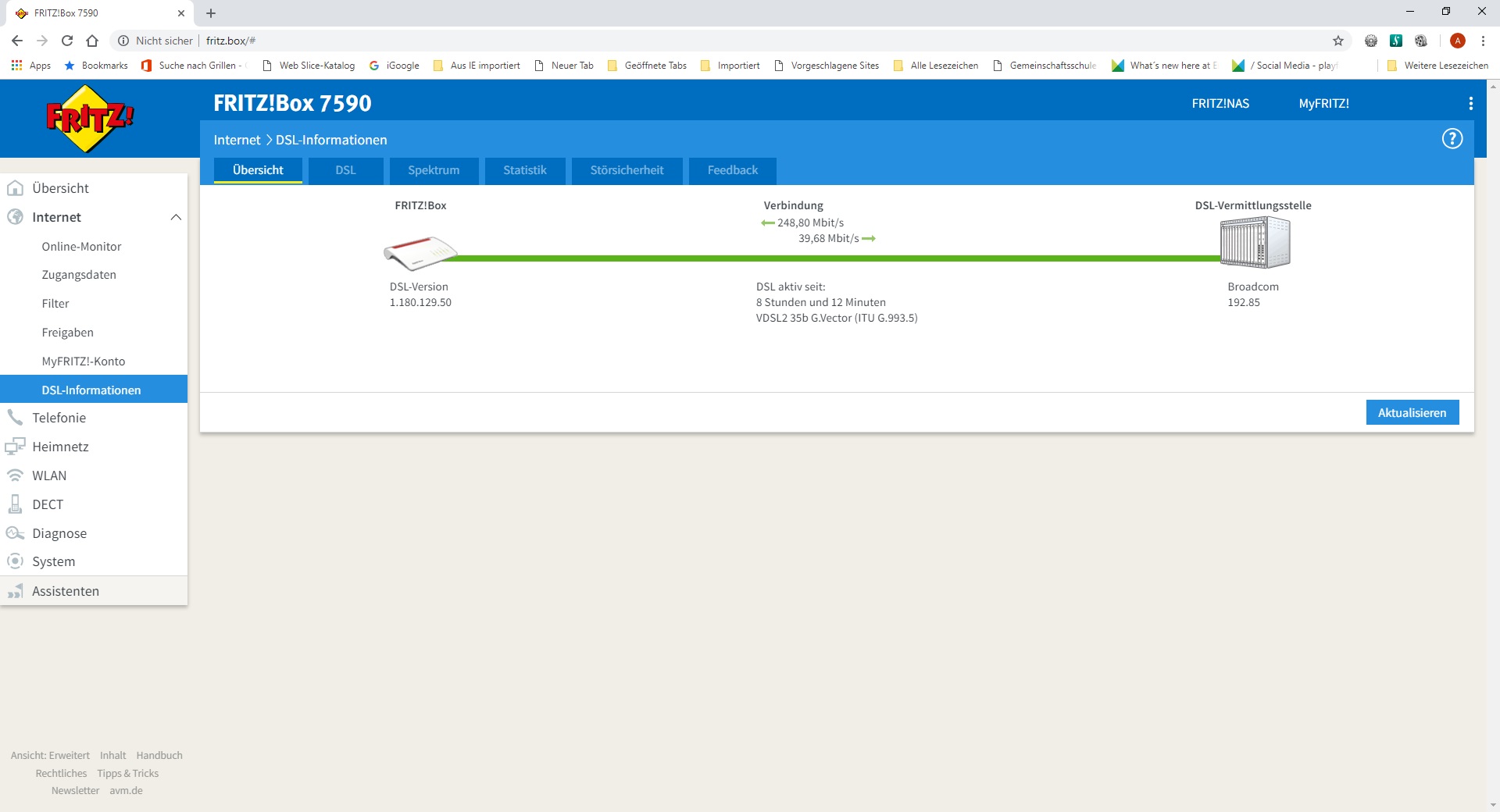Open the FRITZ!Box three-dot menu
Viewport: 1500px width, 812px height.
[x=1470, y=104]
